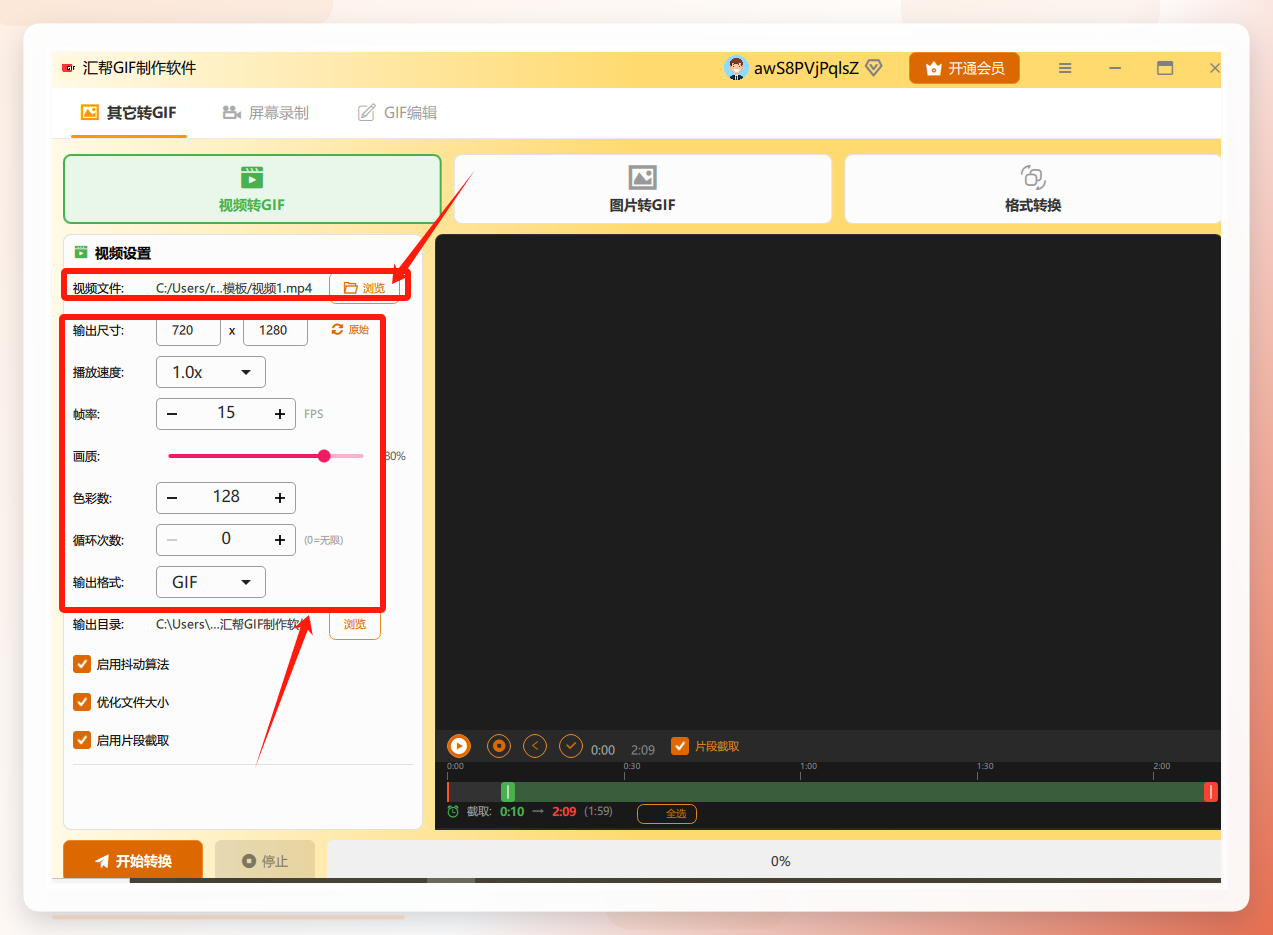The width and height of the screenshot is (1273, 935).
Task: Open the hamburger menu icon in title bar
Action: point(1065,68)
